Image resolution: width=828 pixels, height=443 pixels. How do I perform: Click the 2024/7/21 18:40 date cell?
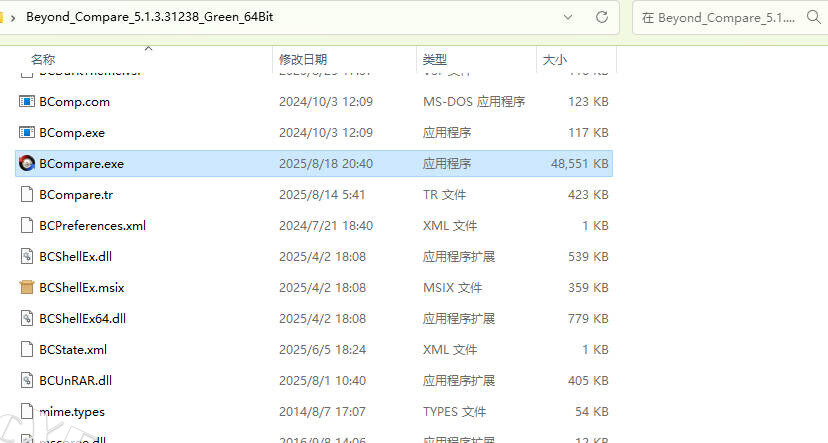click(x=326, y=225)
